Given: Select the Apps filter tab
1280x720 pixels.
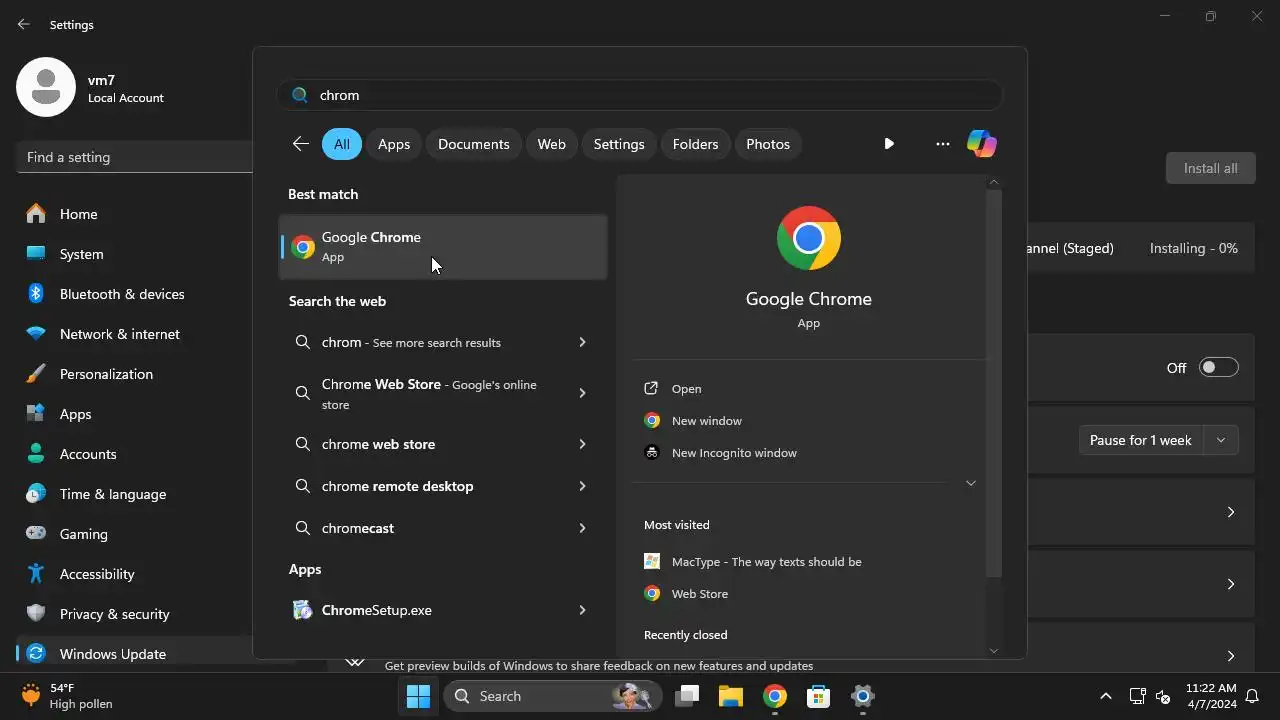Looking at the screenshot, I should click(394, 144).
